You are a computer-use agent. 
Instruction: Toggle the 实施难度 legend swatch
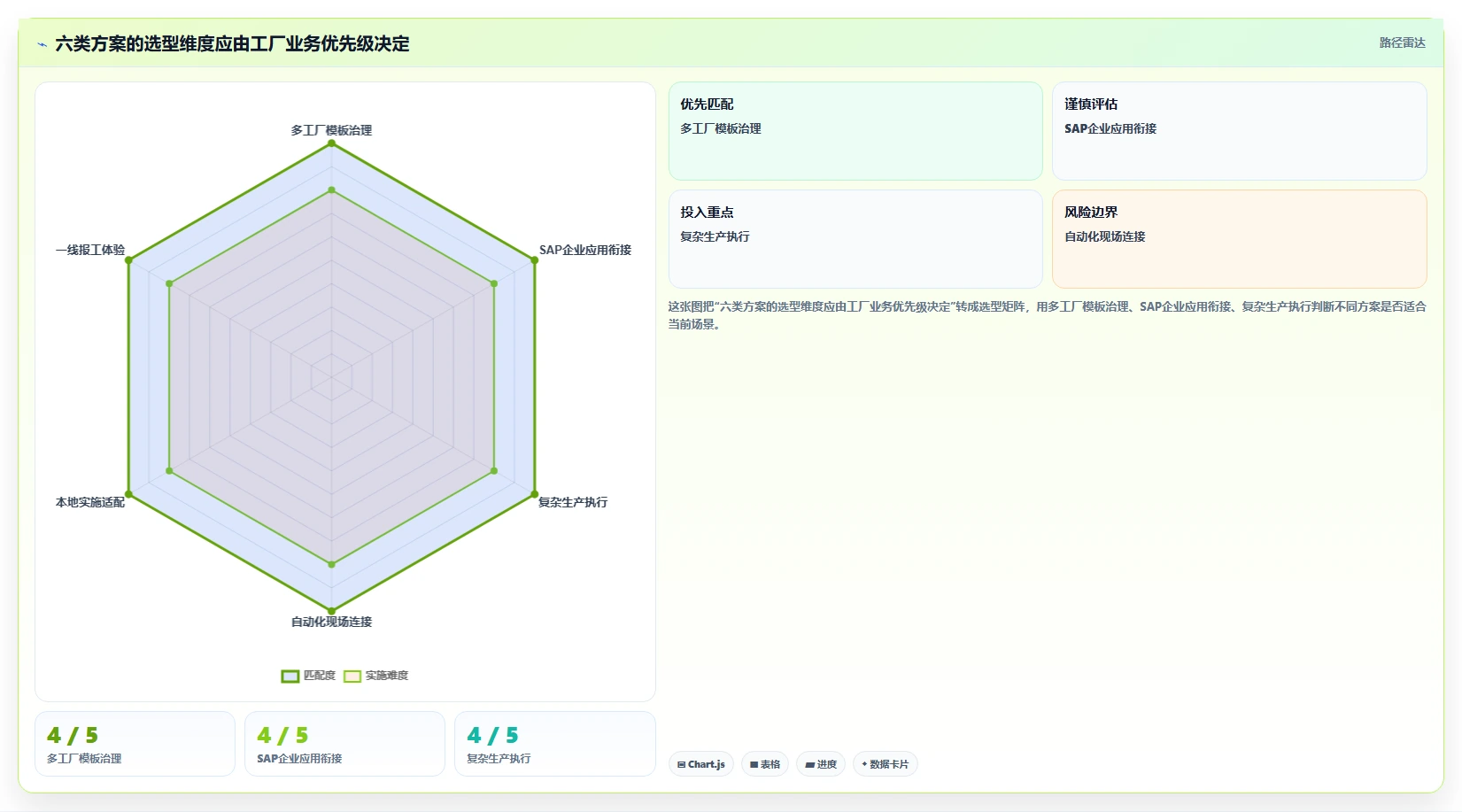pos(352,677)
